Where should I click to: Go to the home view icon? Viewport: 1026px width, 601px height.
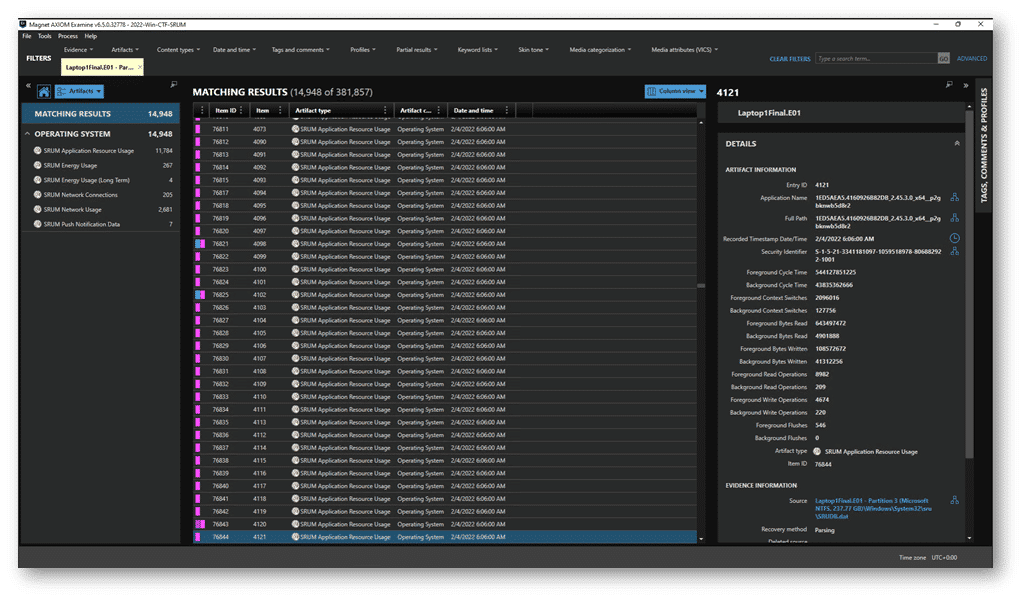point(44,92)
